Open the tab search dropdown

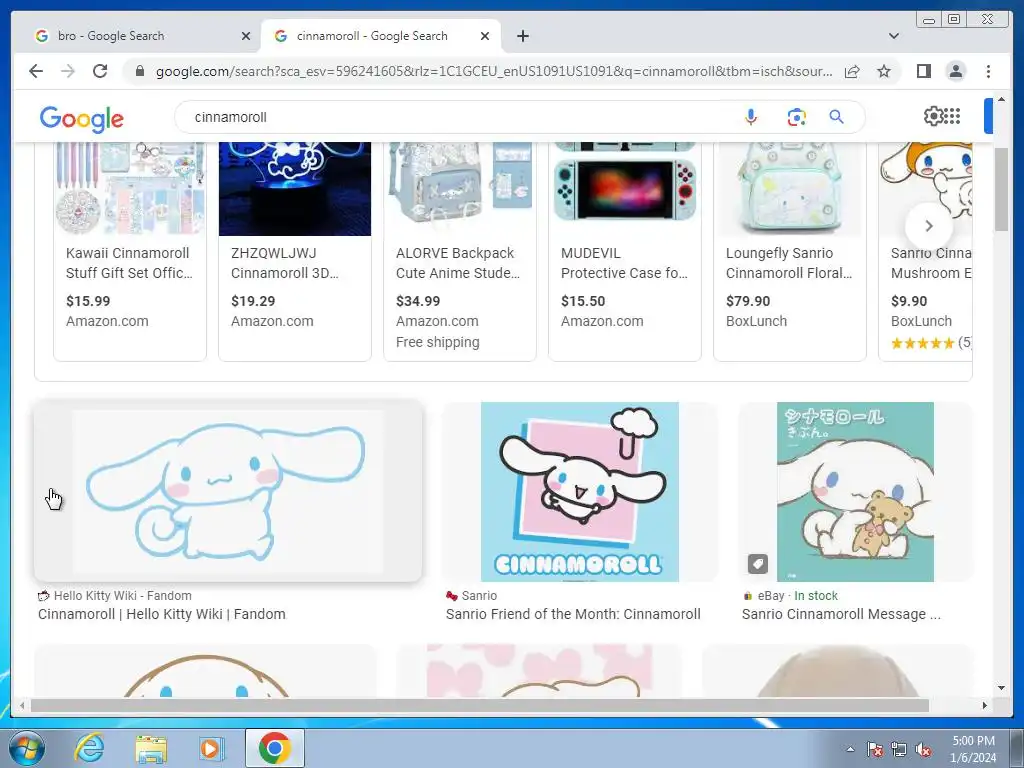pyautogui.click(x=894, y=36)
